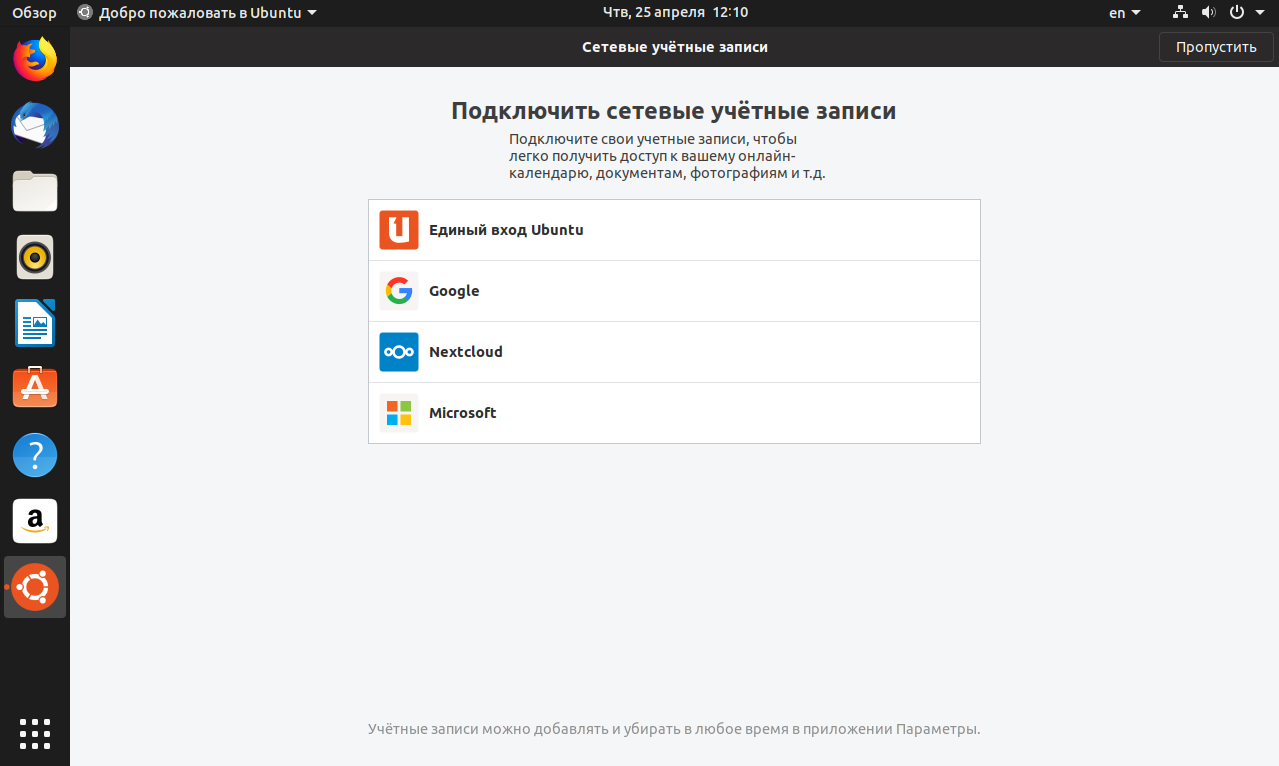This screenshot has width=1279, height=766.
Task: Click the Nextcloud logo icon
Action: pyautogui.click(x=399, y=352)
